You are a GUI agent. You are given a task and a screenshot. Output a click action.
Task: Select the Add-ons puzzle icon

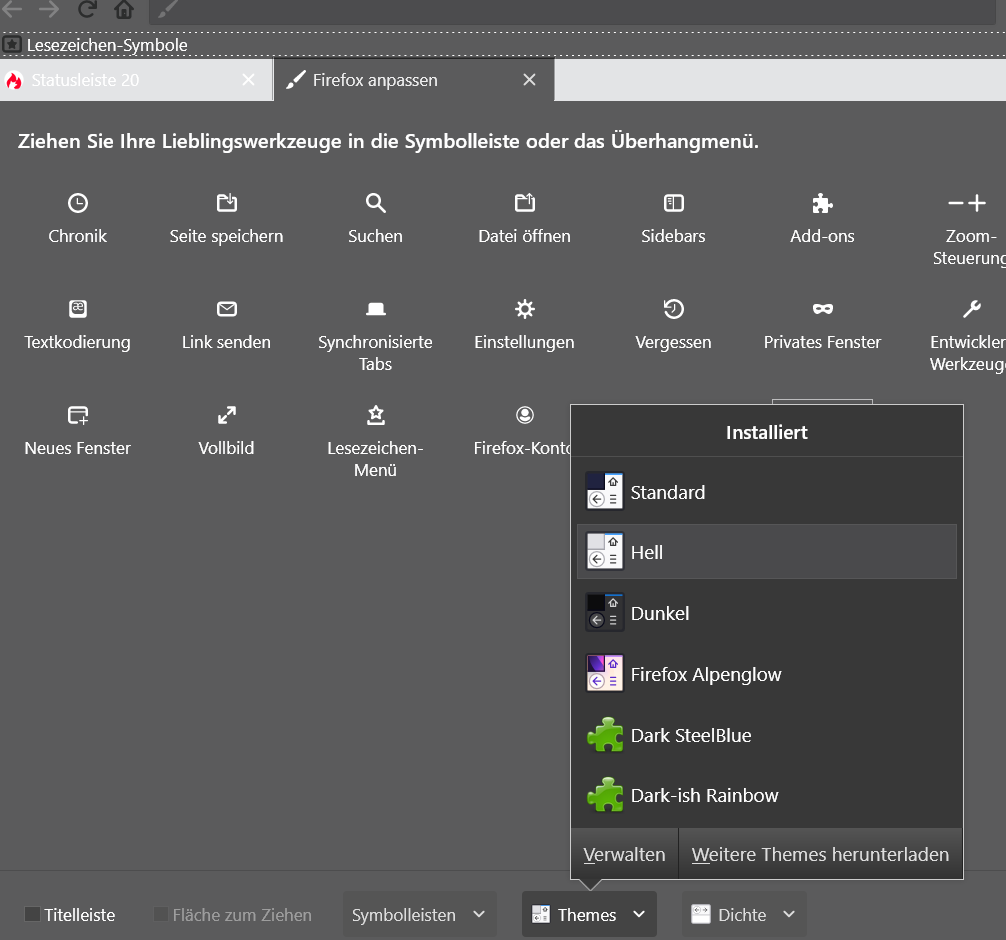(x=822, y=203)
